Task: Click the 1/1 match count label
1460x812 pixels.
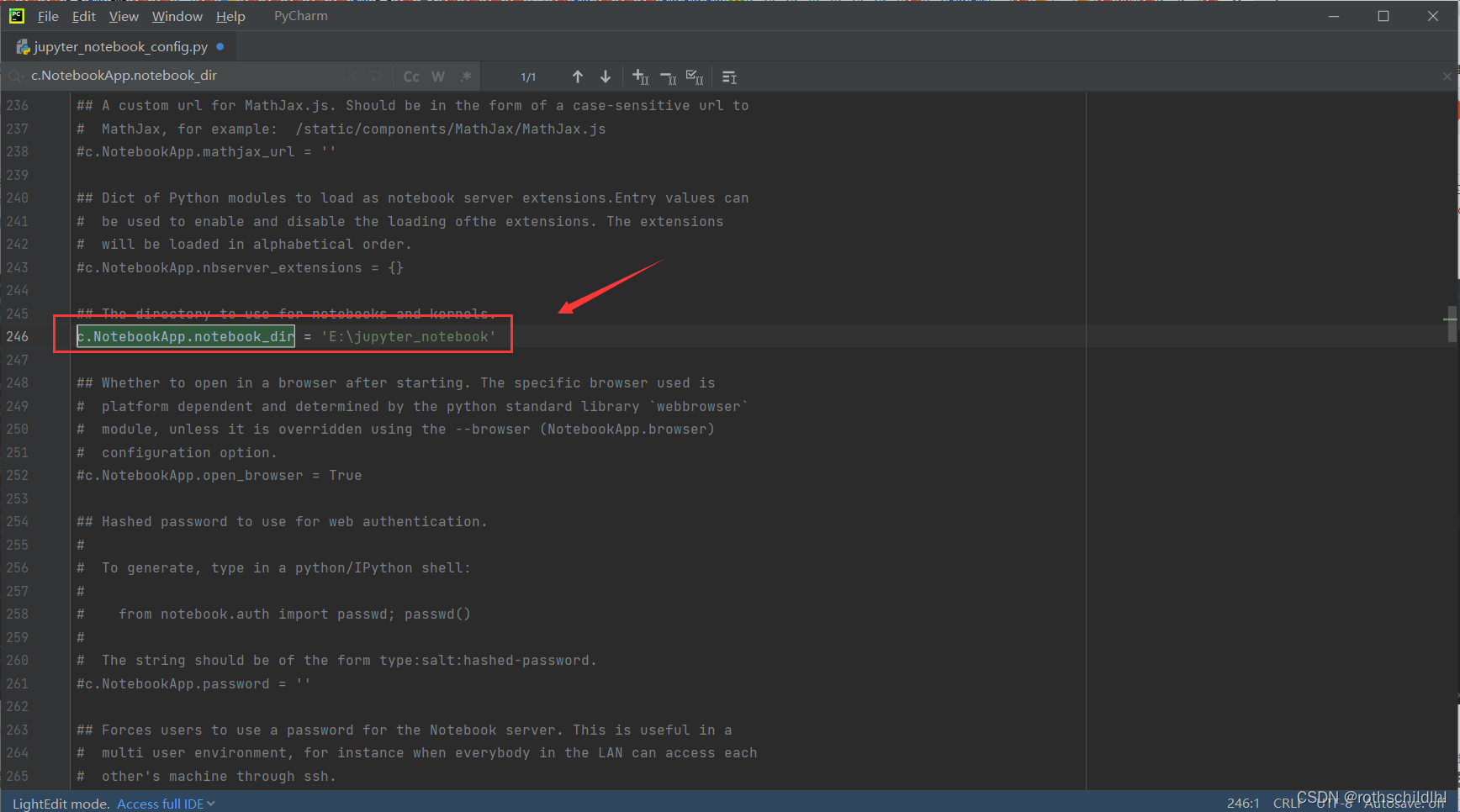Action: [528, 77]
